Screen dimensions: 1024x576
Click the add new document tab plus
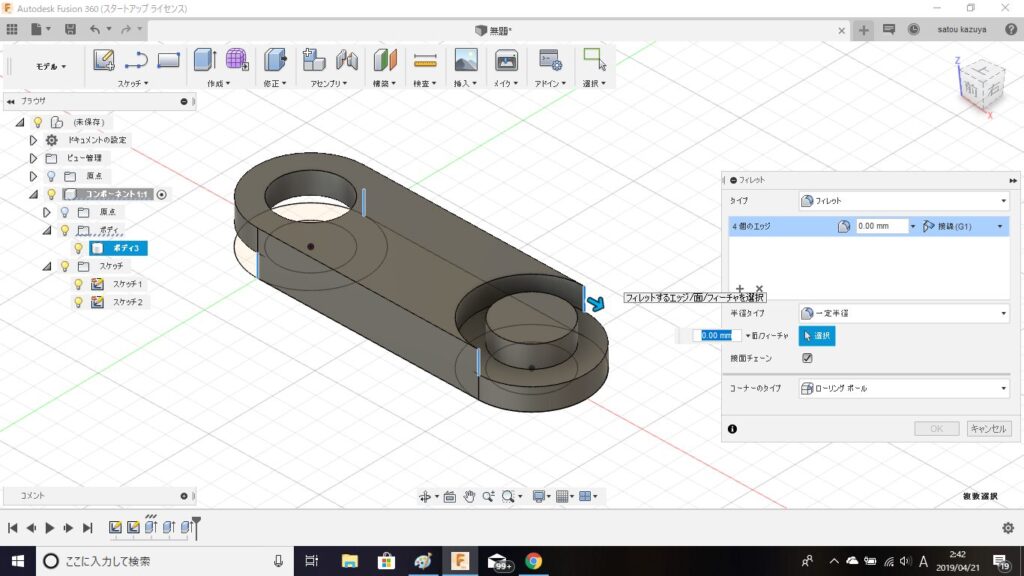coord(863,30)
